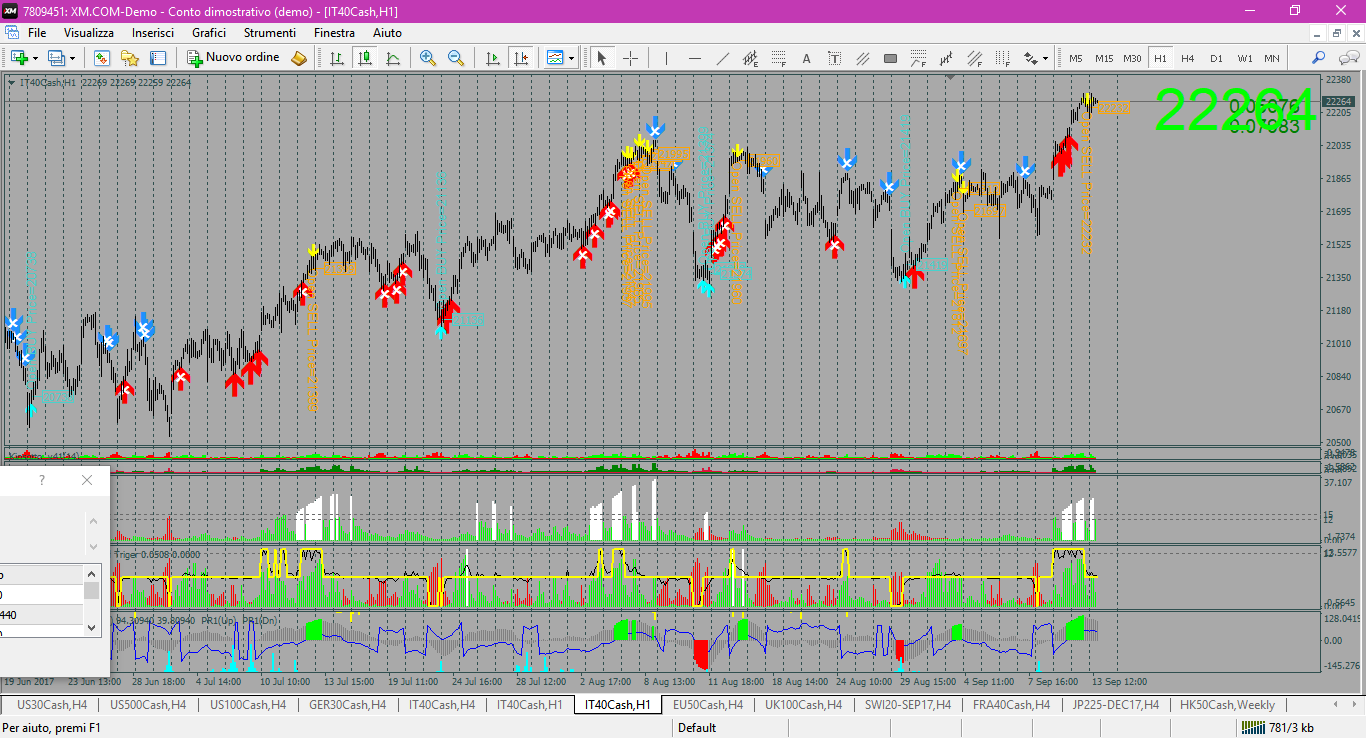Viewport: 1366px width, 738px height.
Task: Open the Finestra menu
Action: tap(334, 33)
